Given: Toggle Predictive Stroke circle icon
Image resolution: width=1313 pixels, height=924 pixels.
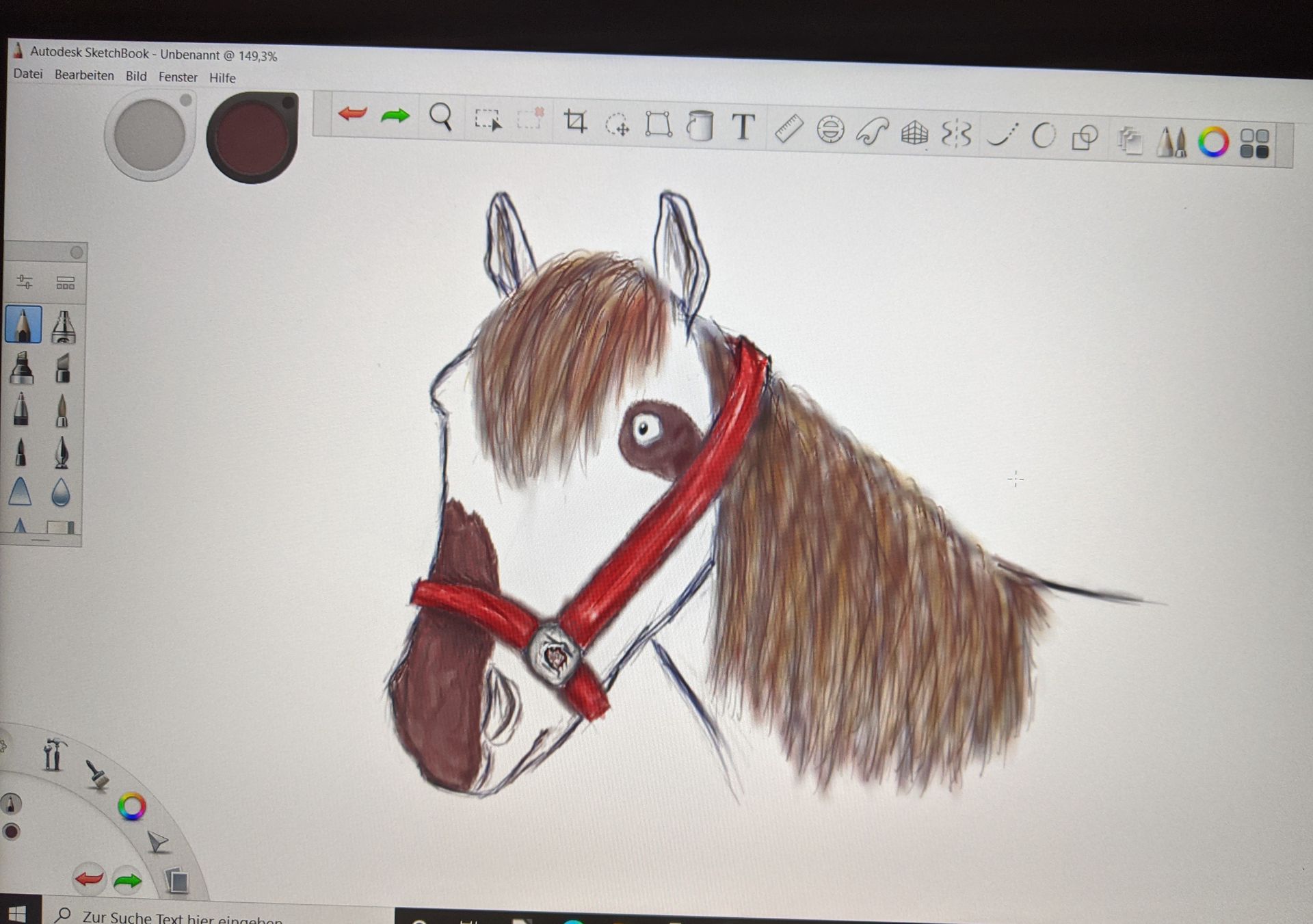Looking at the screenshot, I should point(1044,136).
